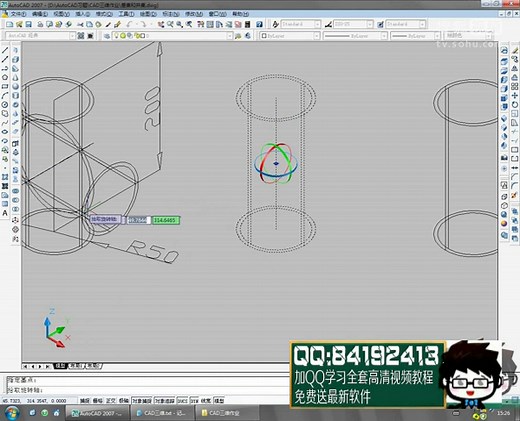Toggle 对象捕捉 (Osnap) in status bar
Viewport: 520px width, 421px height.
(x=142, y=401)
